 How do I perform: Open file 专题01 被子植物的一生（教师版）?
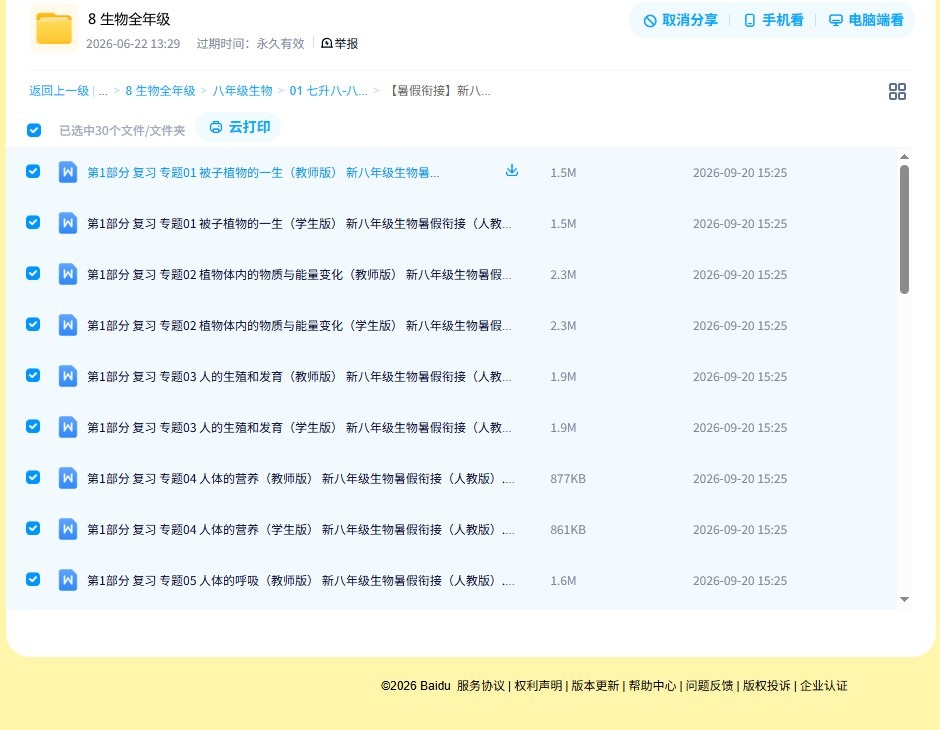point(263,173)
